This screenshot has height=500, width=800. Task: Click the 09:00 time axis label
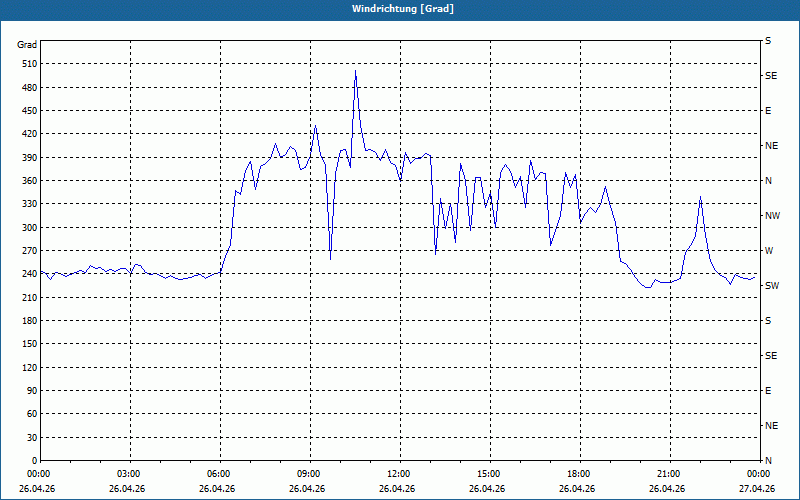point(309,474)
